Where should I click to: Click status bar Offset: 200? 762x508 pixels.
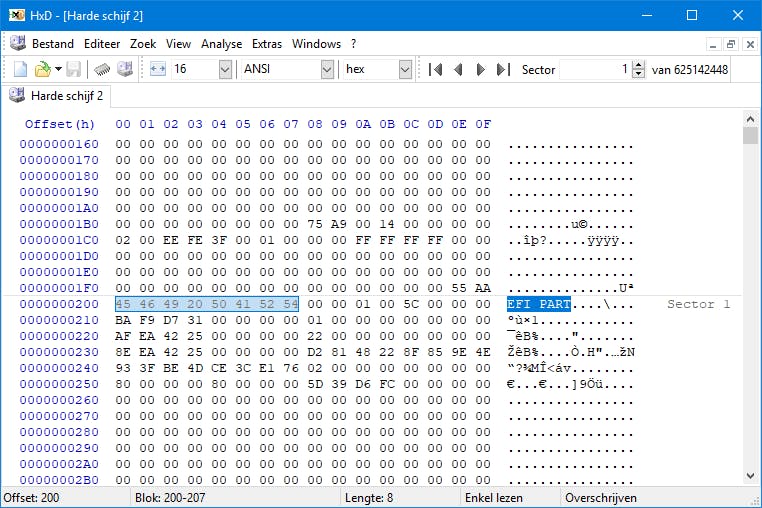(31, 498)
